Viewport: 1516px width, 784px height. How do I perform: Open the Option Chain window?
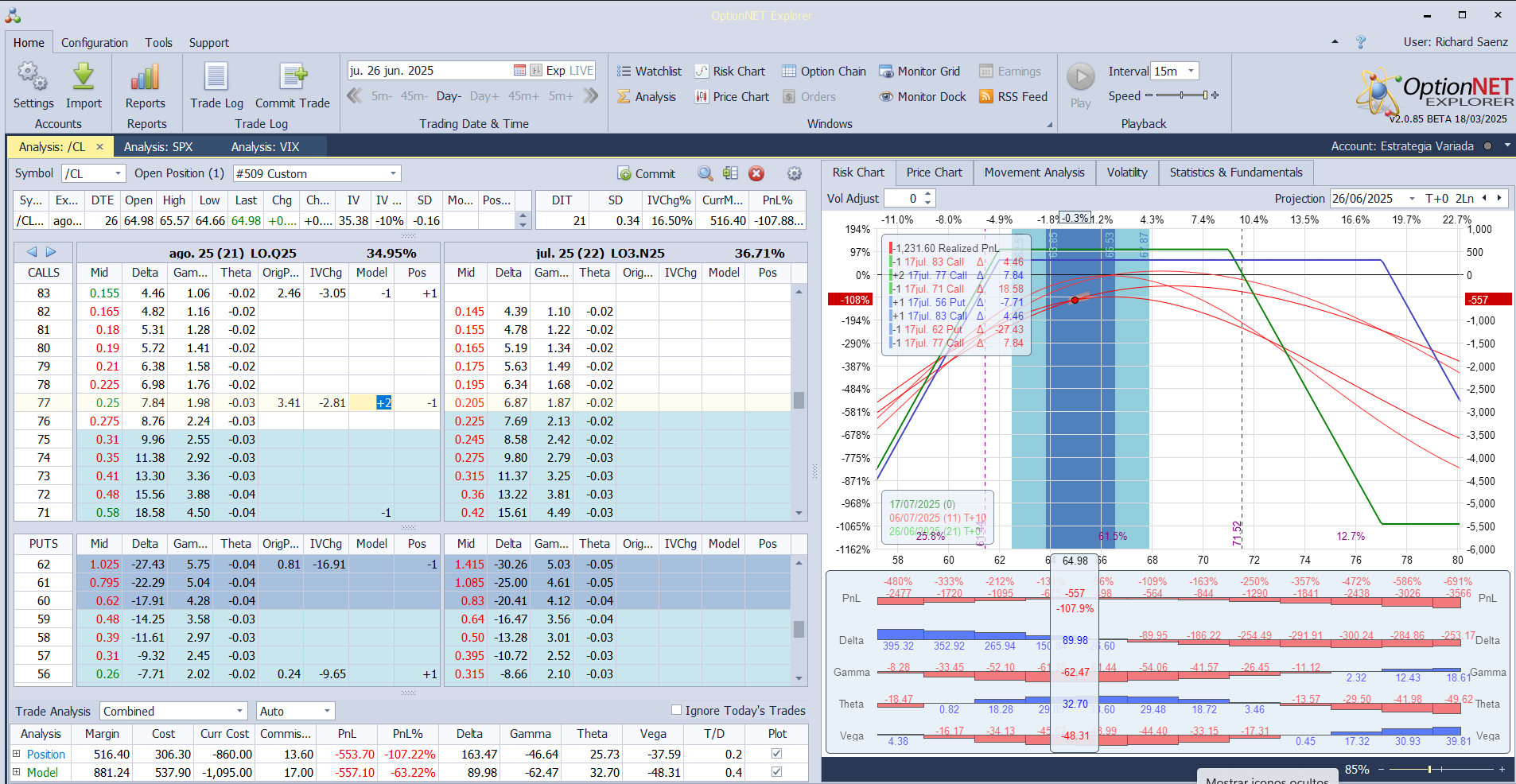[x=823, y=72]
